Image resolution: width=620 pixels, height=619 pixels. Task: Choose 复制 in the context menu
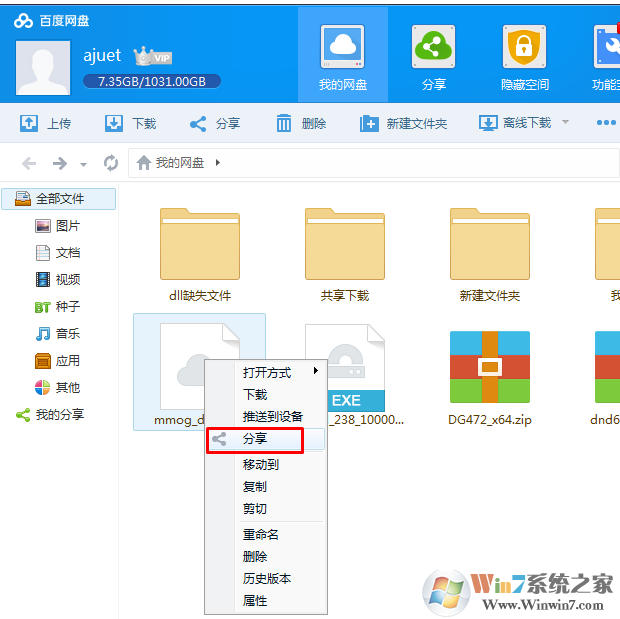click(266, 486)
